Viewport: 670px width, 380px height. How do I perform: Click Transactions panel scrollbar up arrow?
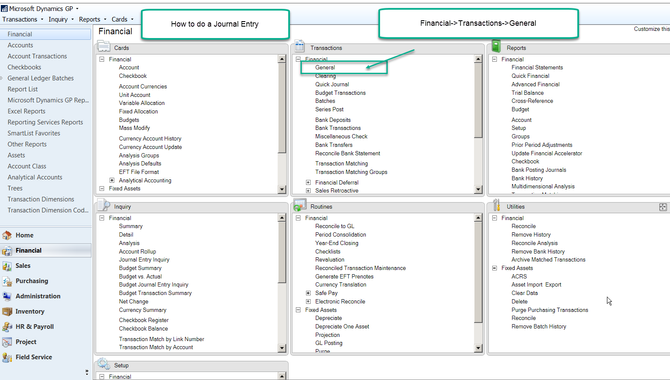click(478, 59)
